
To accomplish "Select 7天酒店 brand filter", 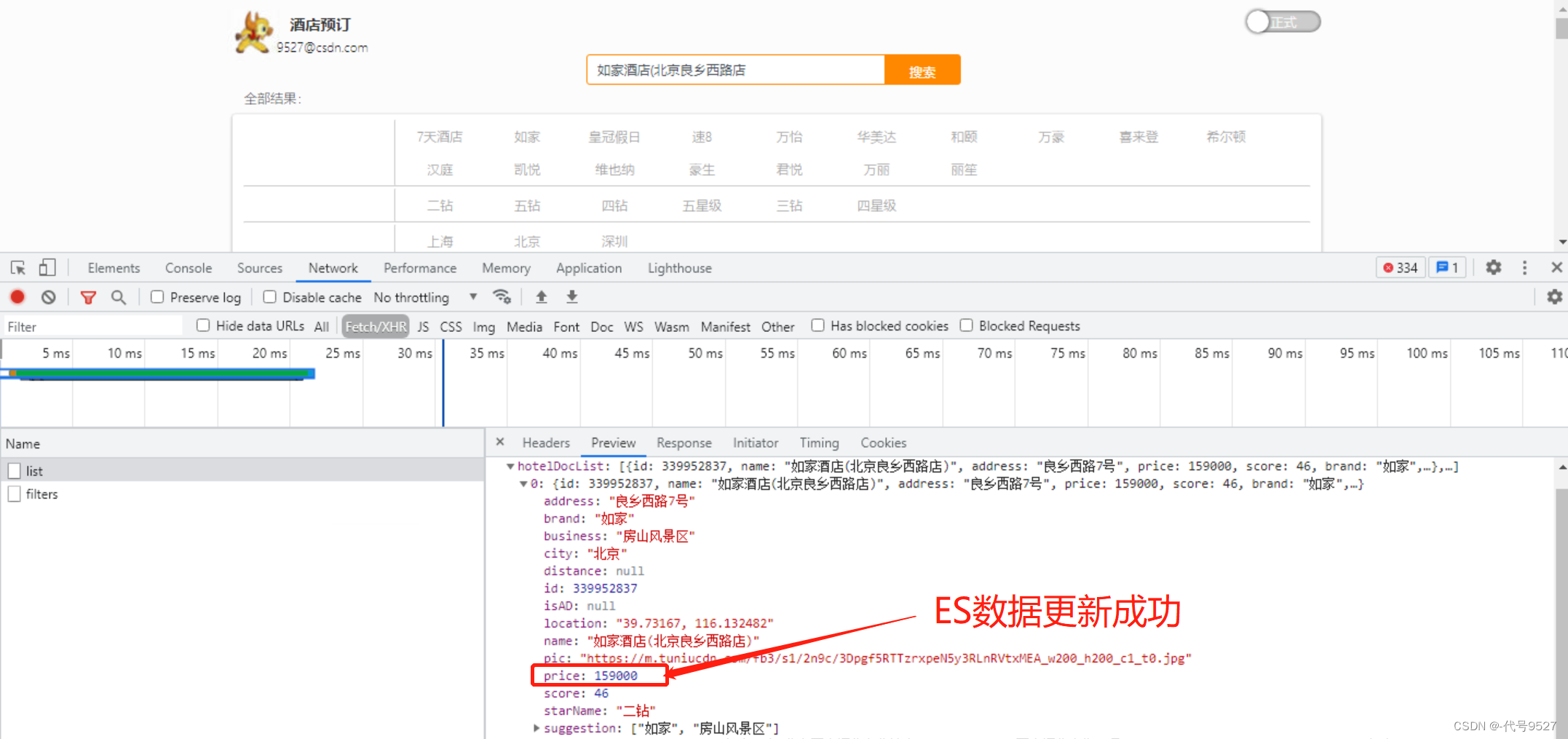I will [440, 137].
